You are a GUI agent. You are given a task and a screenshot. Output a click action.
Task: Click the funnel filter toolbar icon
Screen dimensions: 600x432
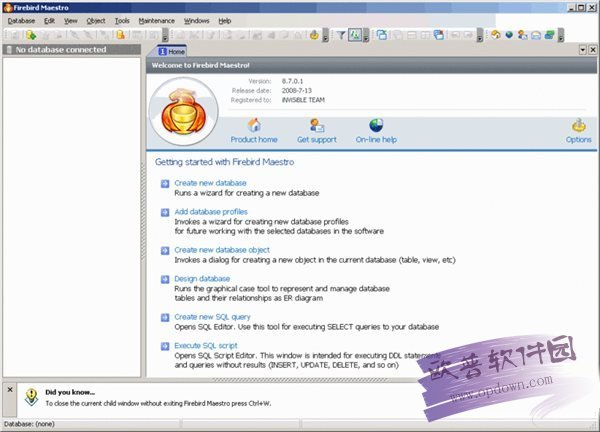pyautogui.click(x=341, y=36)
